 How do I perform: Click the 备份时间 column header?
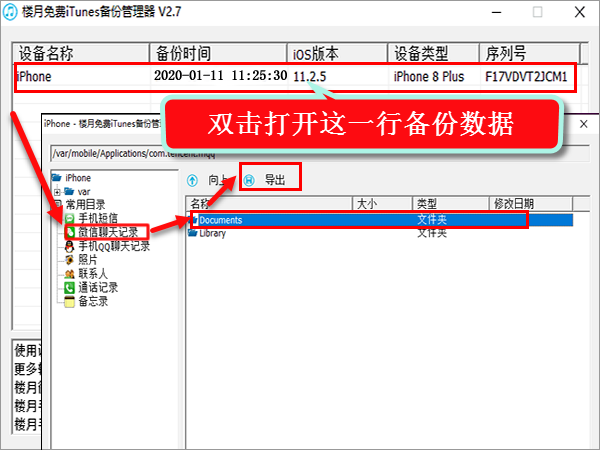(218, 53)
